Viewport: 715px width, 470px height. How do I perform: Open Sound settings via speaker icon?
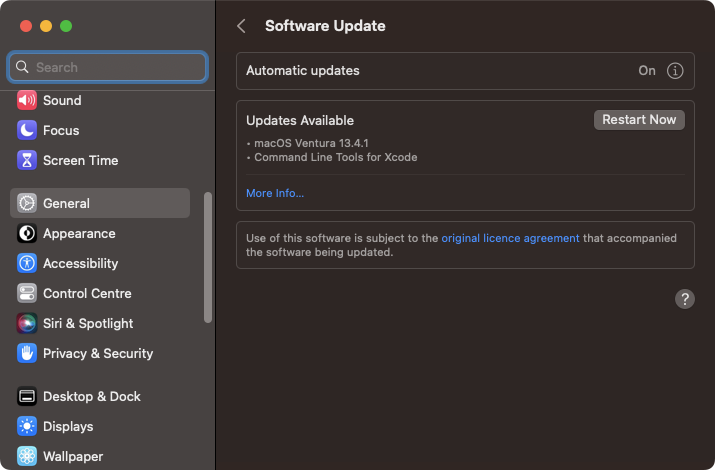click(26, 100)
